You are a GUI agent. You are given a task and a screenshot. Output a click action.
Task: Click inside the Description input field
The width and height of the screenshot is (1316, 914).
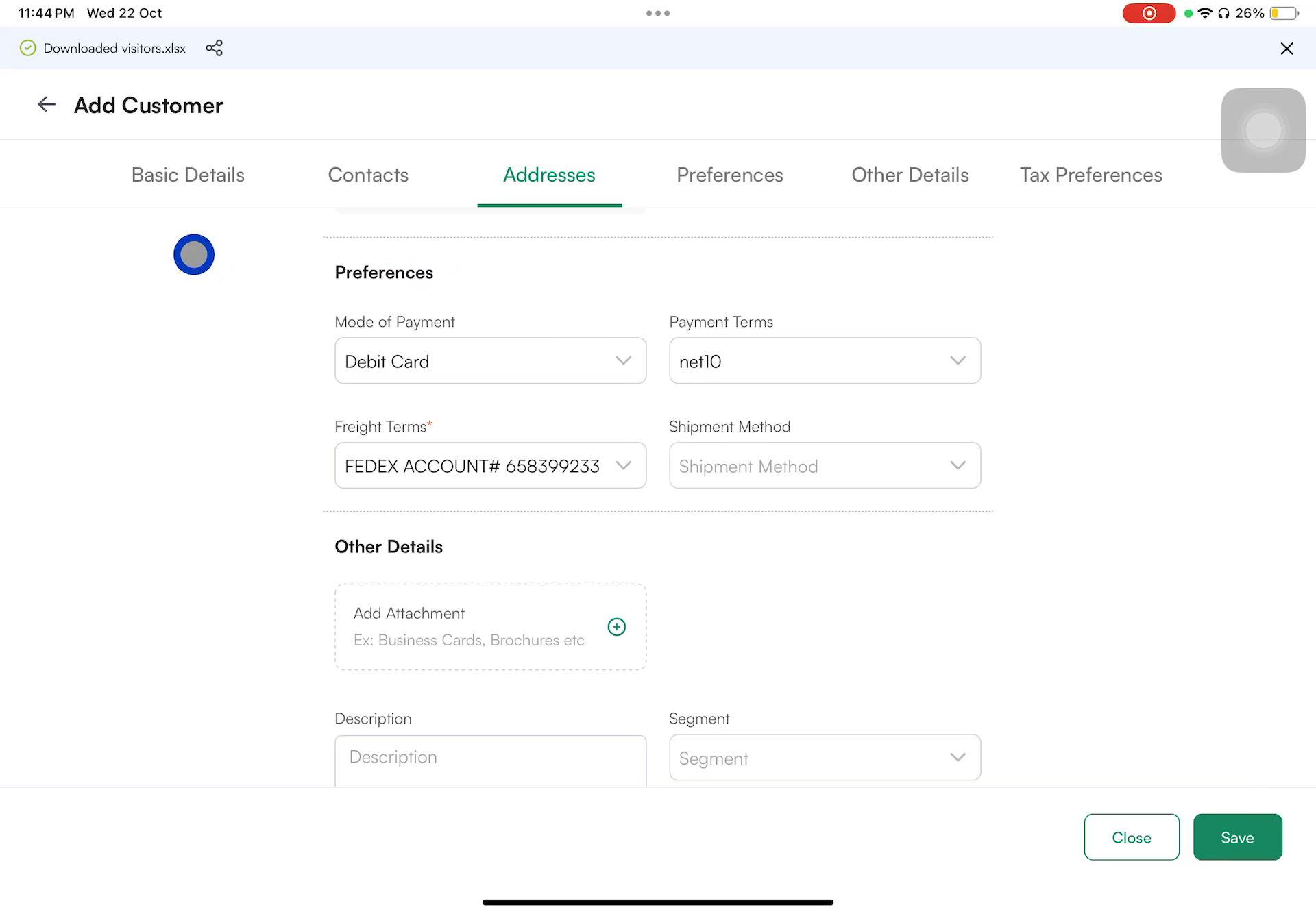tap(490, 757)
